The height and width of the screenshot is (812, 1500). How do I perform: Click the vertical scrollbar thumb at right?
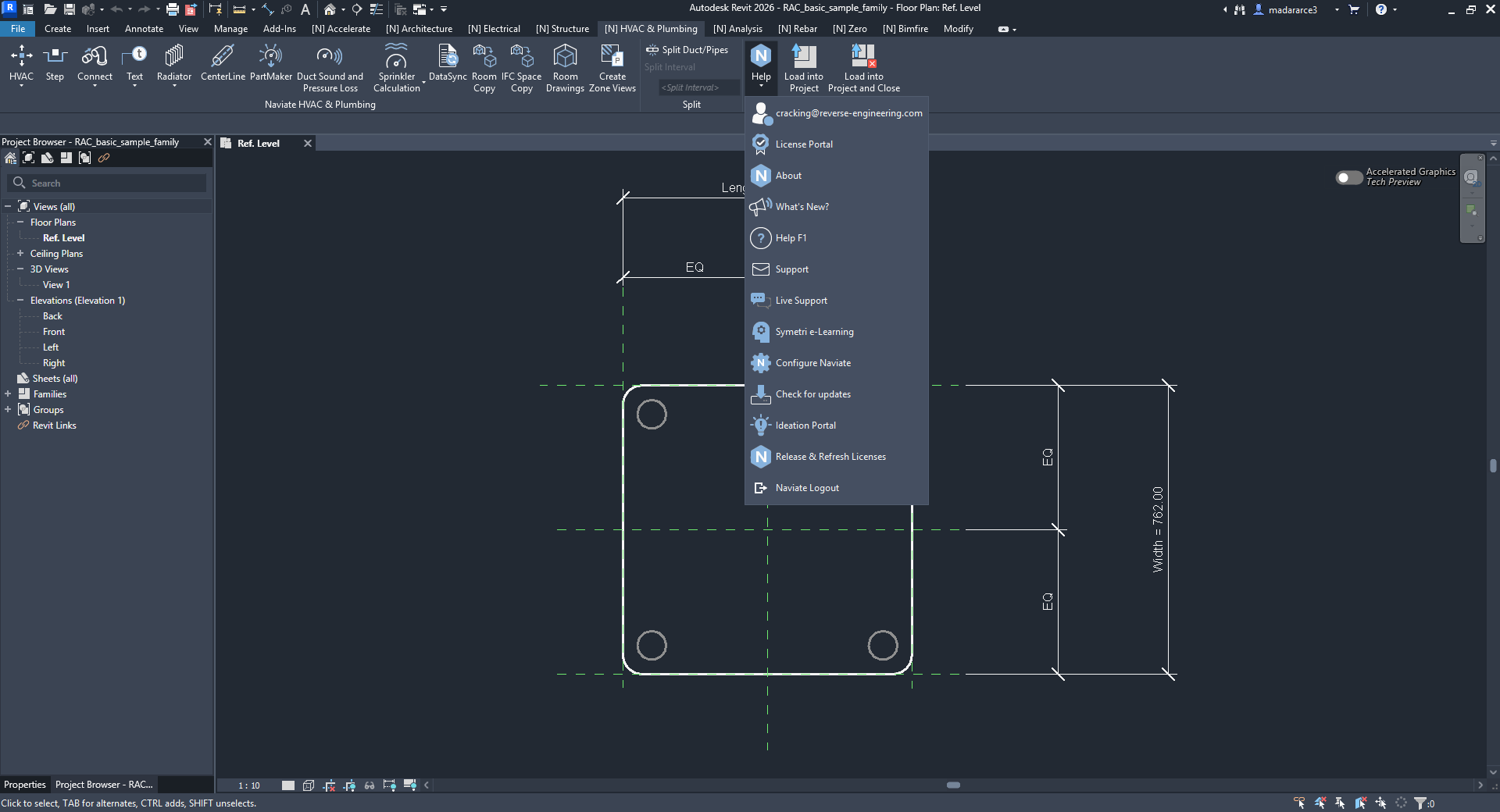pyautogui.click(x=1493, y=465)
